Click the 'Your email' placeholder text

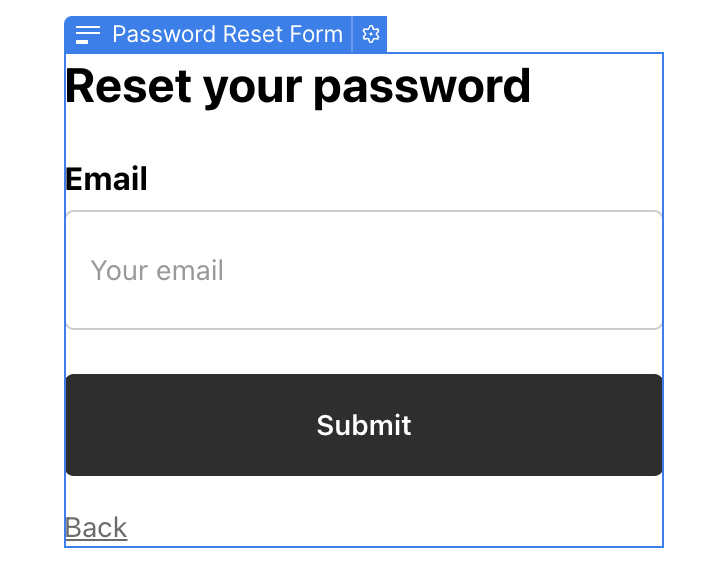tap(157, 270)
